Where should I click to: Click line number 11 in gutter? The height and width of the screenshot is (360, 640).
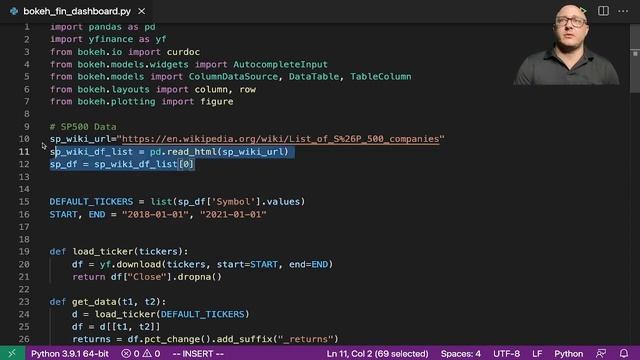[x=24, y=152]
